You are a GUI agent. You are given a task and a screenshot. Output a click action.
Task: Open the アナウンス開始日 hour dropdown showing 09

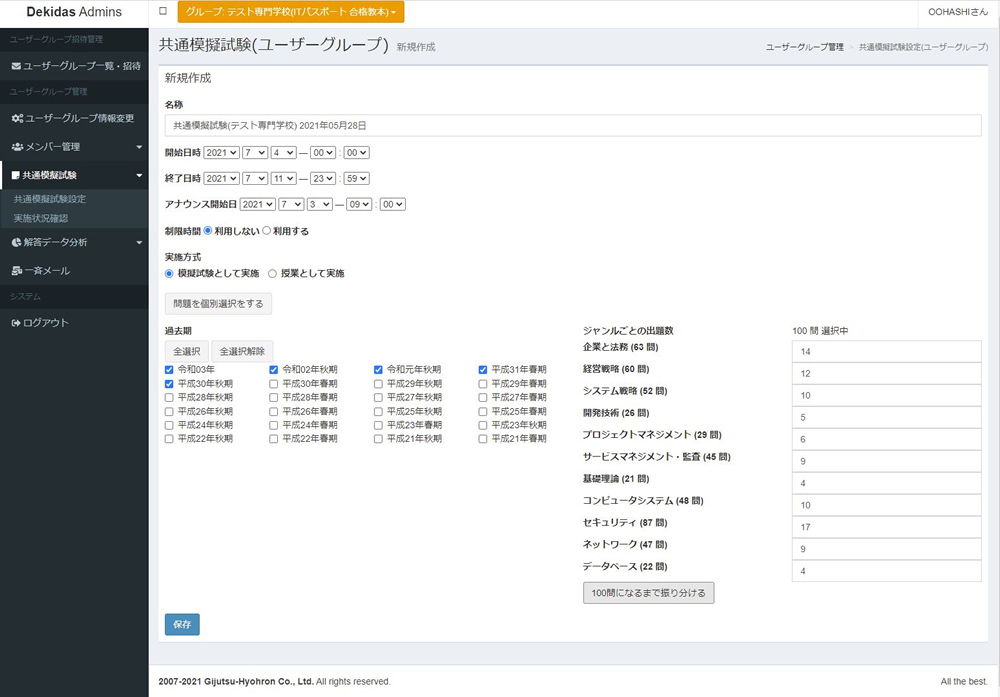pyautogui.click(x=359, y=204)
